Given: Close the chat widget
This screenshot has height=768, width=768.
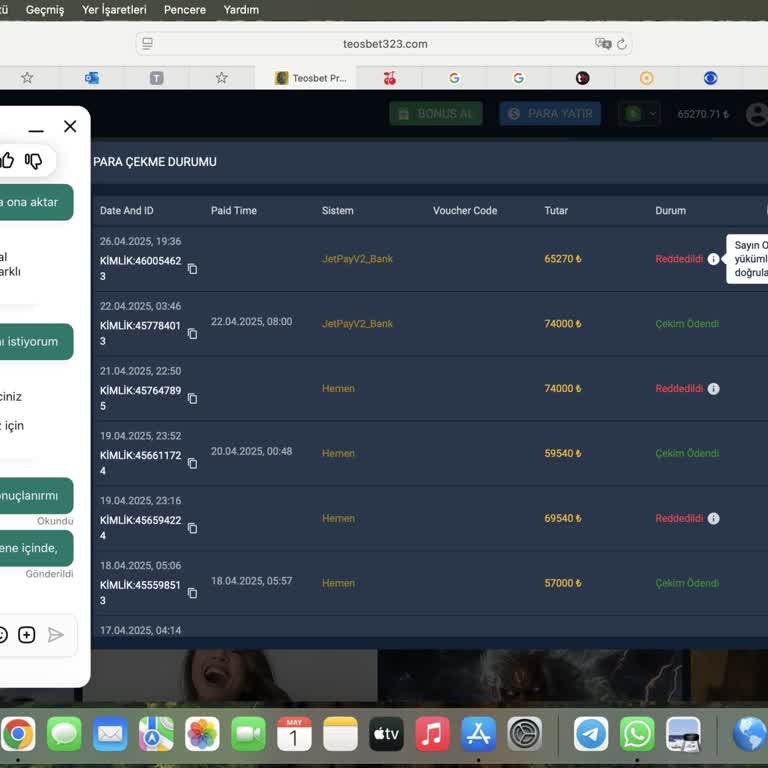Looking at the screenshot, I should pos(70,126).
